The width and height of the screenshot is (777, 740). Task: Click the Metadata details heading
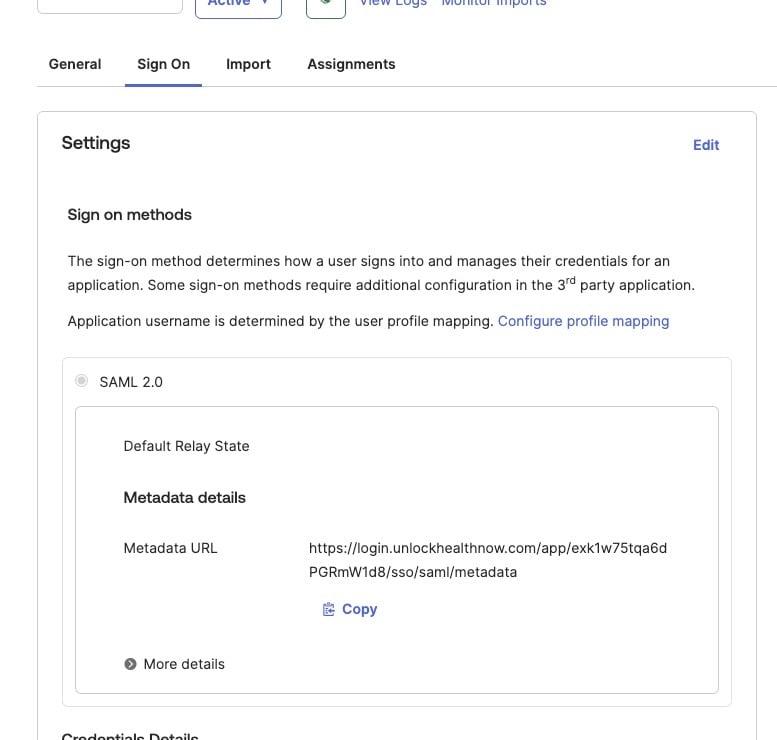[x=184, y=498]
